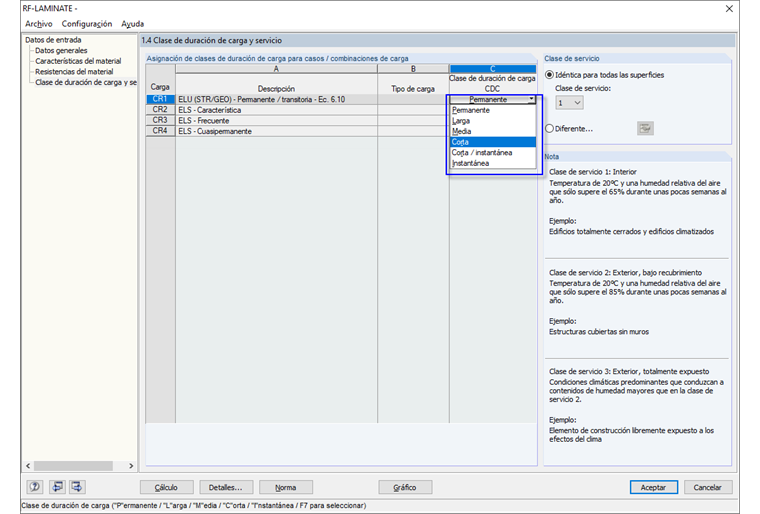The width and height of the screenshot is (760, 514).
Task: Click the Cancelar button
Action: click(708, 487)
